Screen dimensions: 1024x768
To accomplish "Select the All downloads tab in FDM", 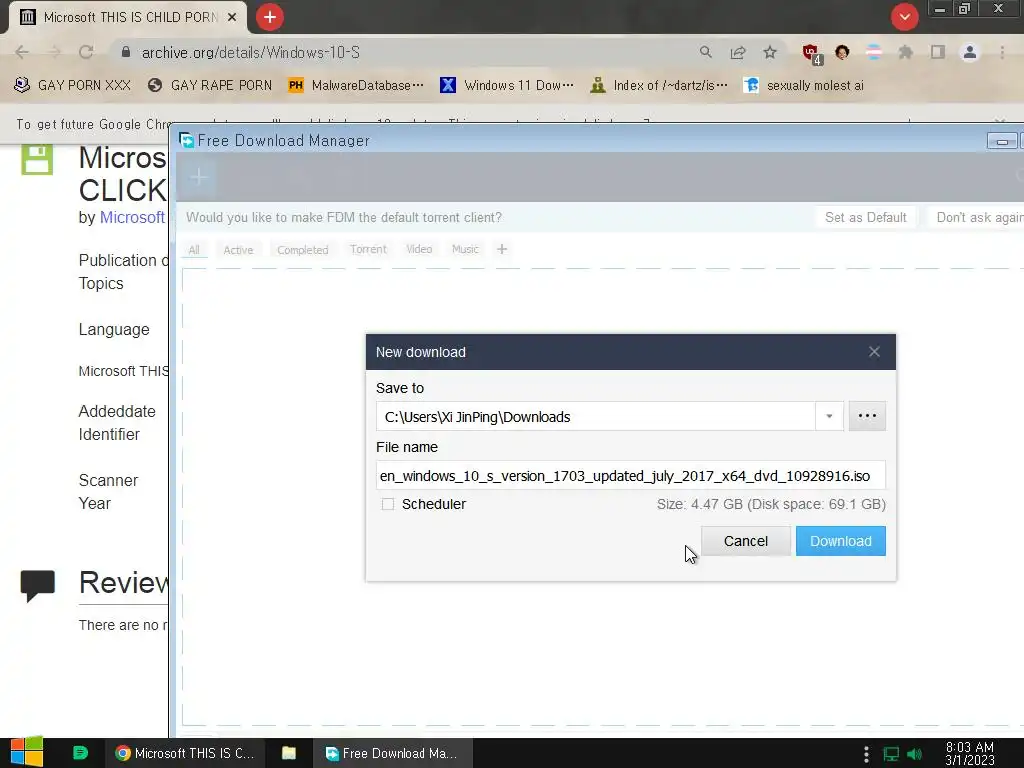I will [x=194, y=249].
